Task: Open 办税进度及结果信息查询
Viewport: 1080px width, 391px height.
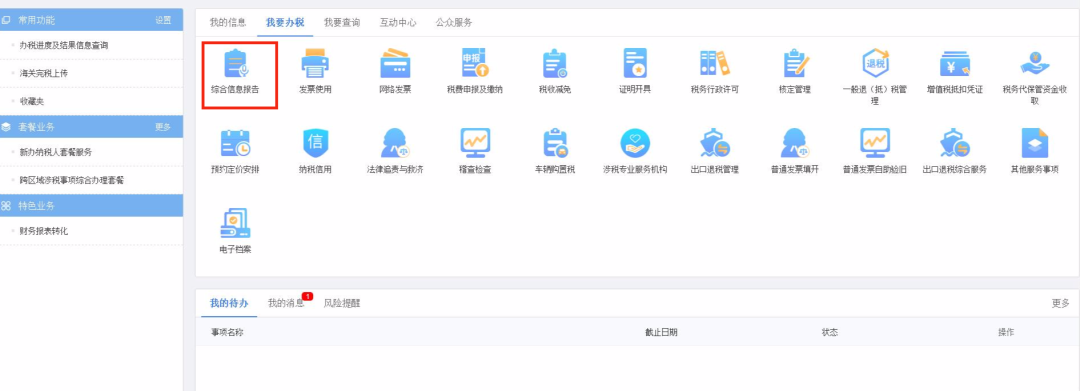Action: point(64,45)
